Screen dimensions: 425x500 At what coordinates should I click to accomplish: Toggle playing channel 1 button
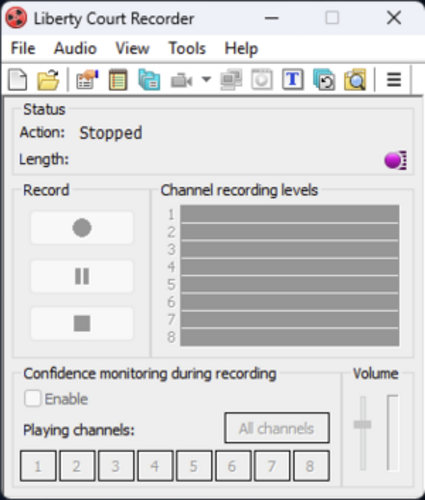coord(38,466)
